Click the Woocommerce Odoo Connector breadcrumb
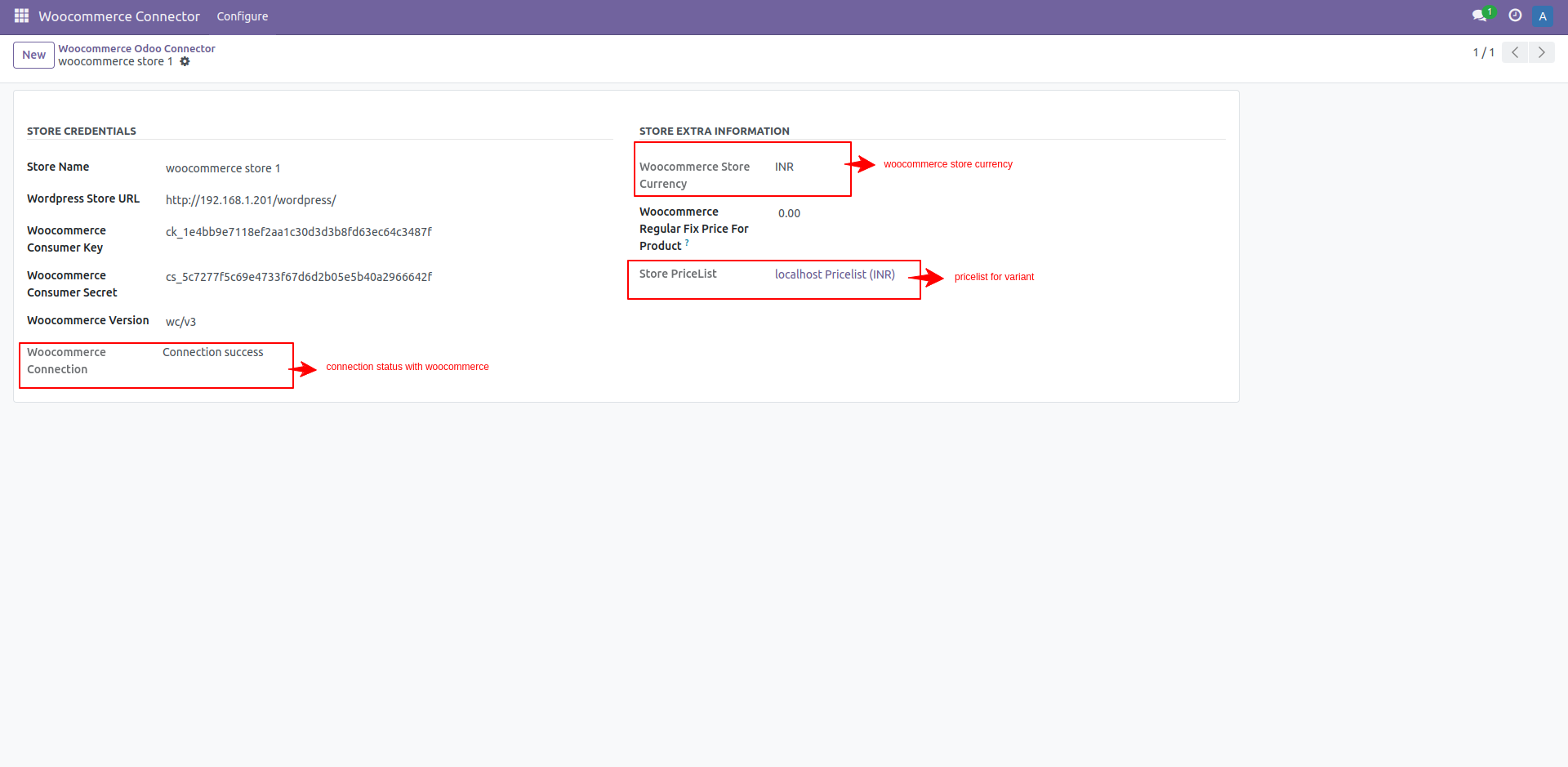The image size is (1568, 767). 136,47
